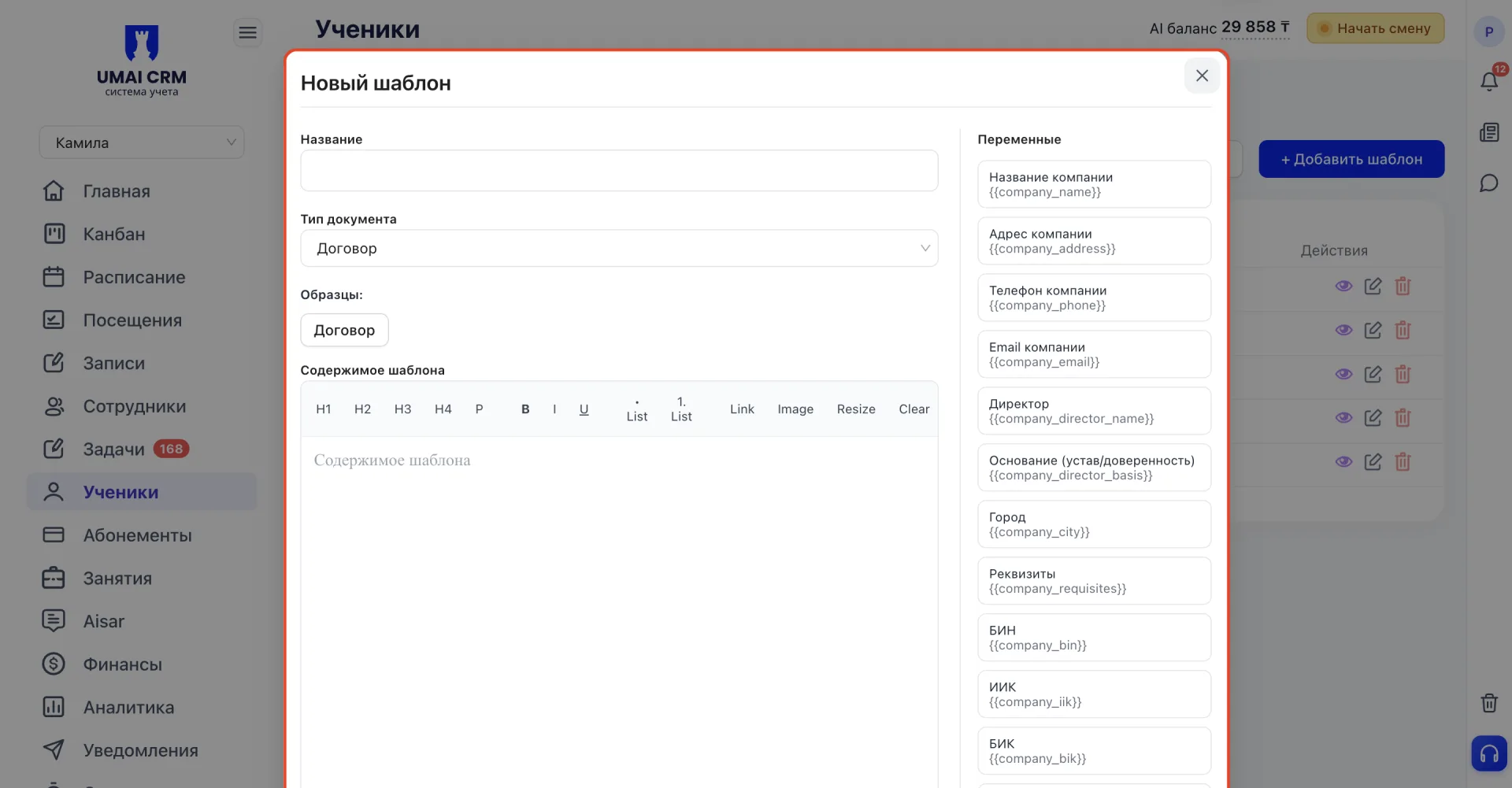Open Сотрудники in sidebar

(142, 406)
